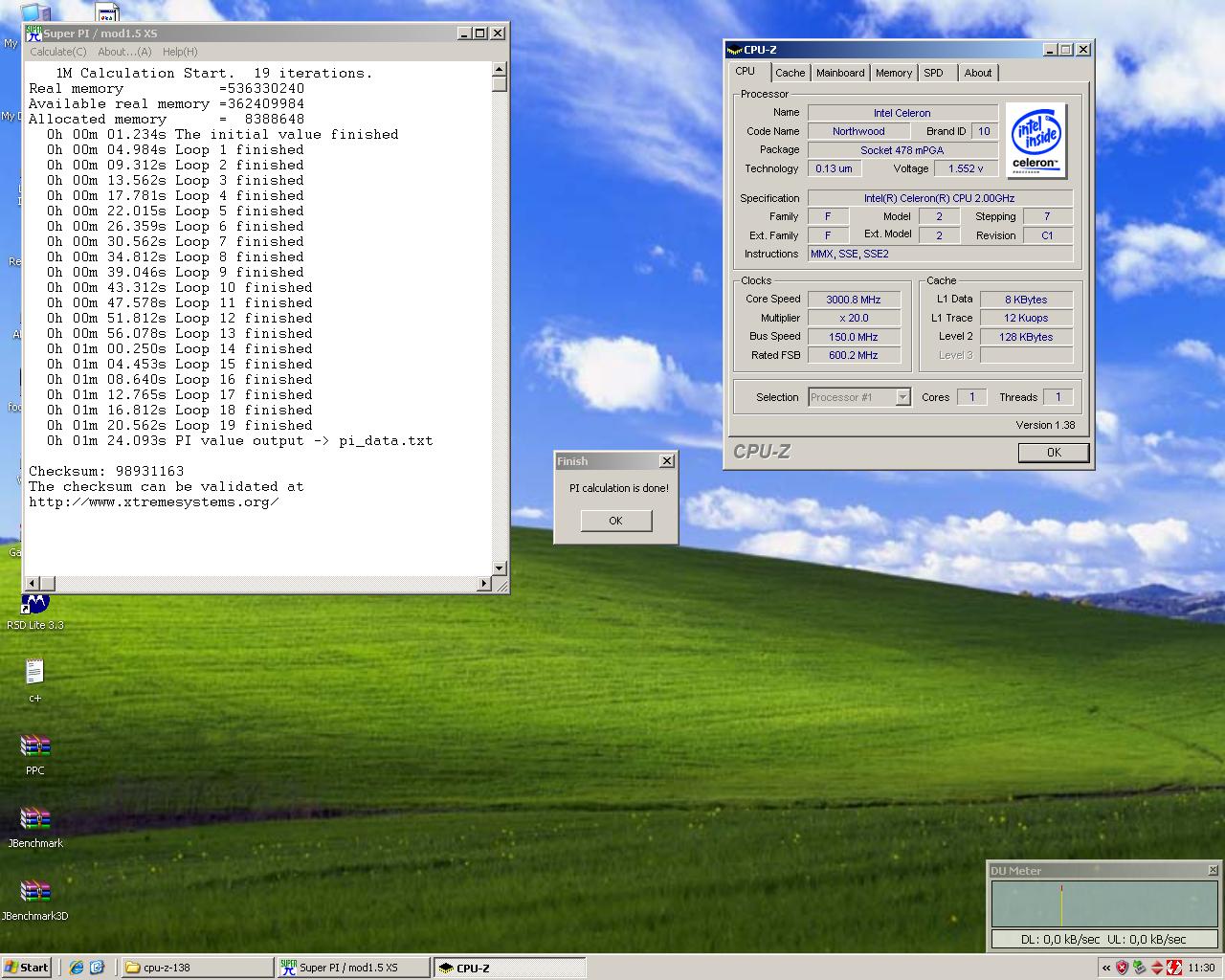Click the second Quick Launch icon
1225x980 pixels.
(97, 968)
